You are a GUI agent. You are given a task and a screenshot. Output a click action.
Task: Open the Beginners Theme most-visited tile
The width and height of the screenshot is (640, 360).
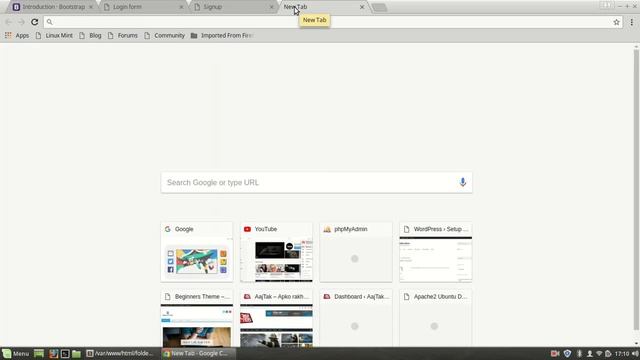[197, 318]
